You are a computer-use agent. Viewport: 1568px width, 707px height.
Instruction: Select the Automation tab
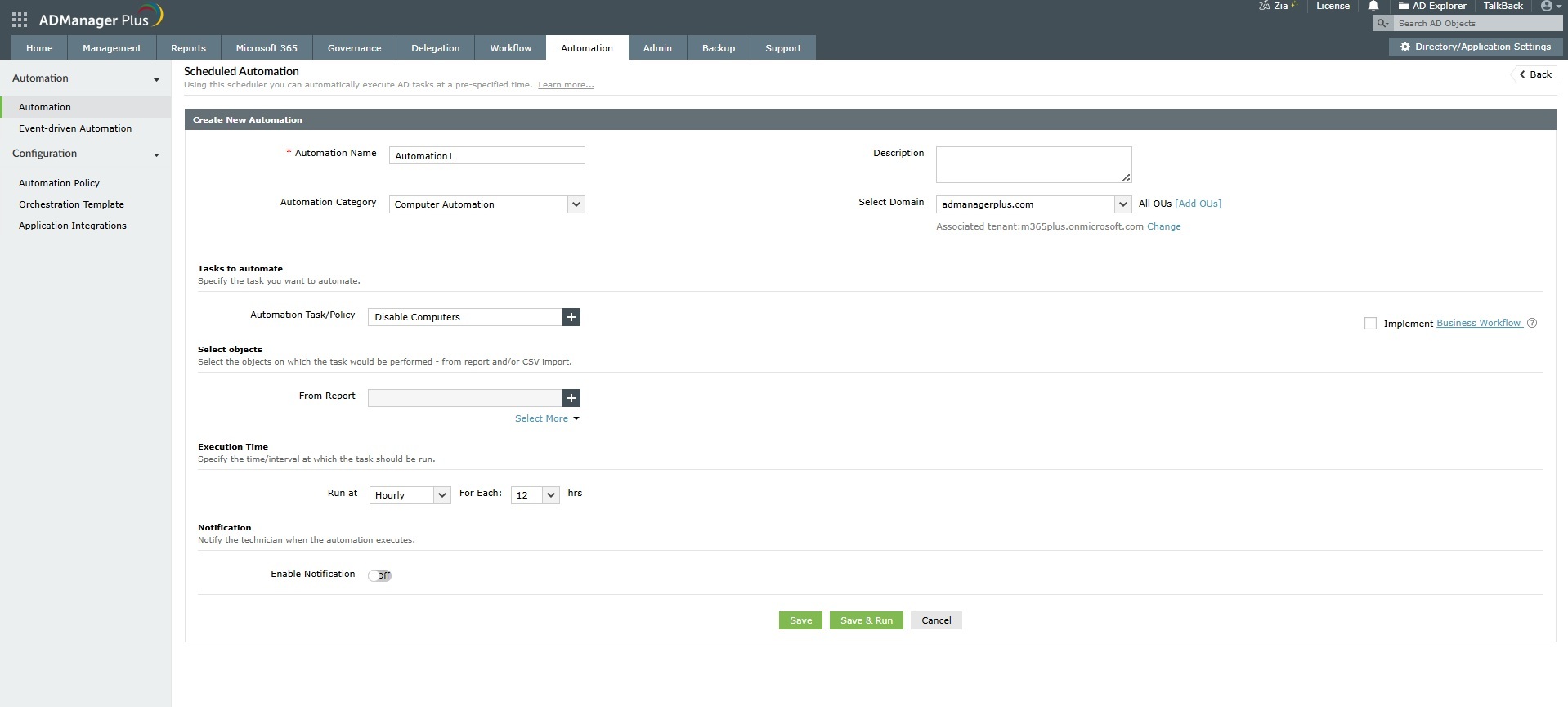(587, 48)
